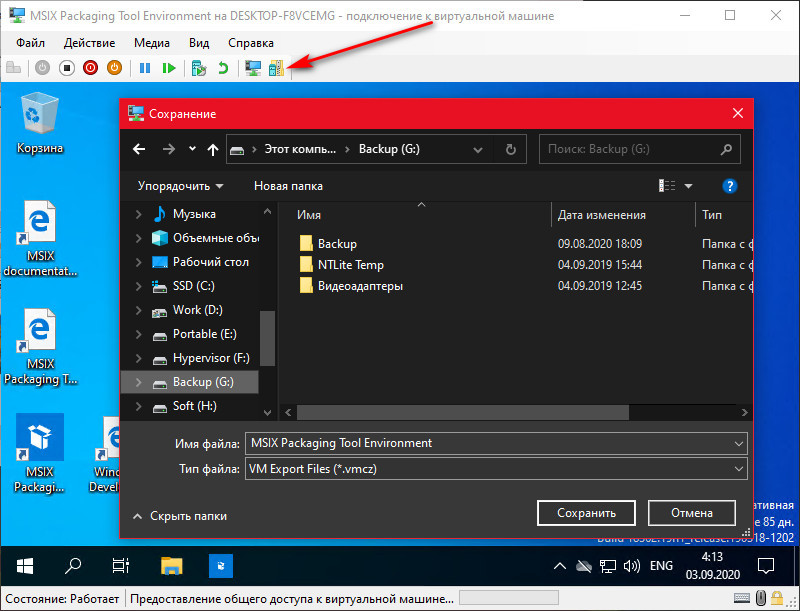Go back in the Save dialog
Screen dimensions: 800x611
pos(139,149)
